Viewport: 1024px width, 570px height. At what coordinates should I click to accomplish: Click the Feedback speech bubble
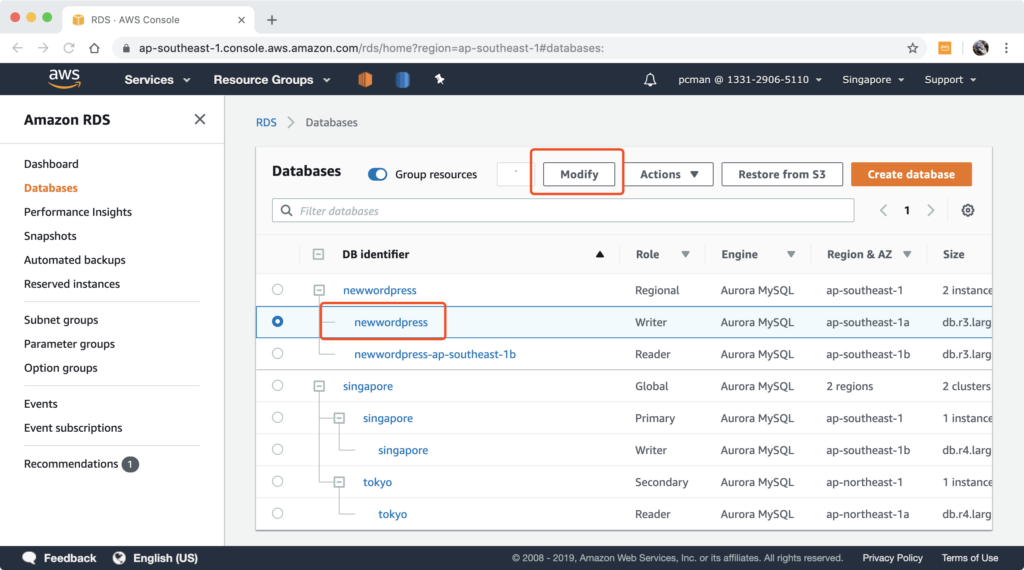point(29,558)
